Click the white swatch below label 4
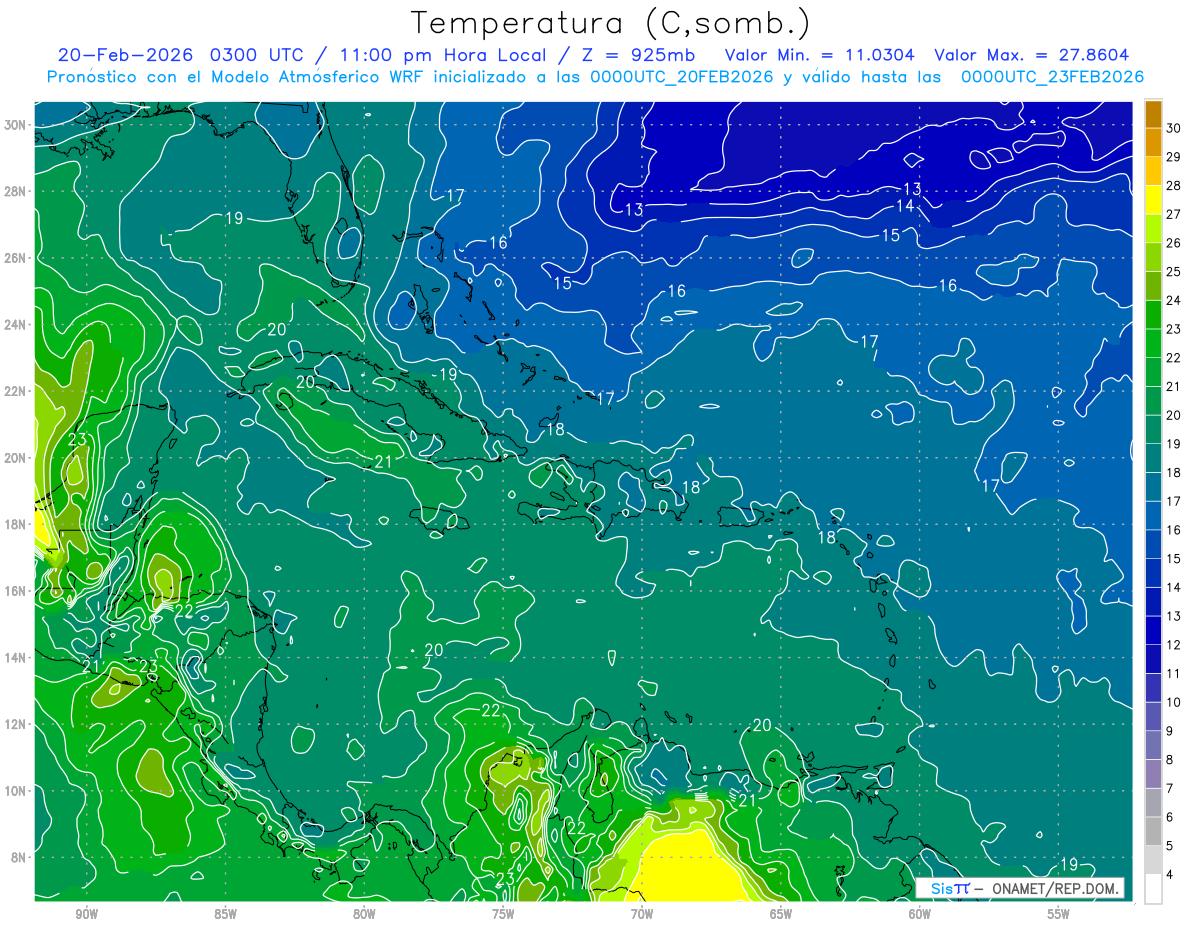This screenshot has height=927, width=1200. point(1153,888)
